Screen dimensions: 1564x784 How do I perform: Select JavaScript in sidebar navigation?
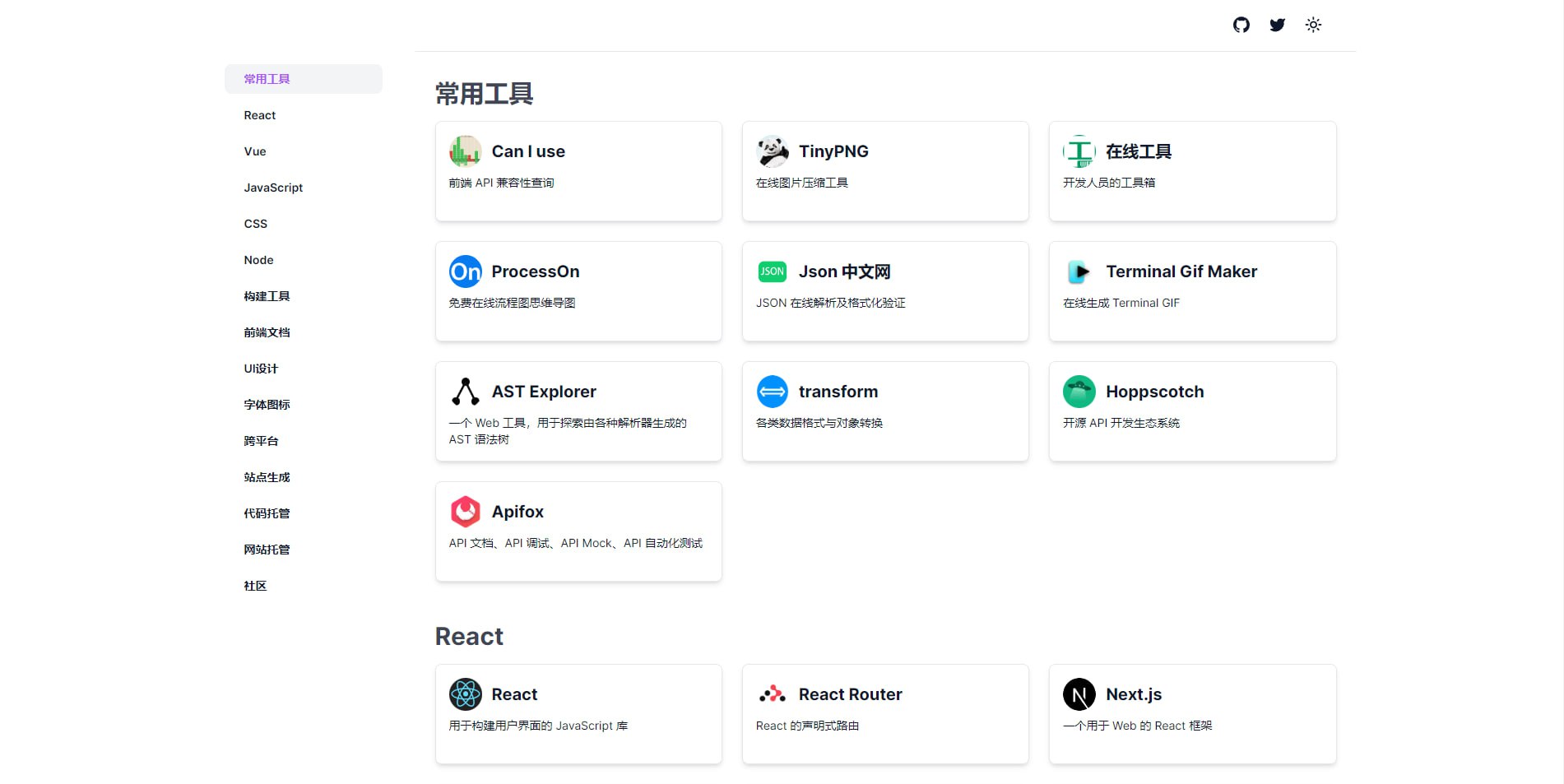point(304,188)
